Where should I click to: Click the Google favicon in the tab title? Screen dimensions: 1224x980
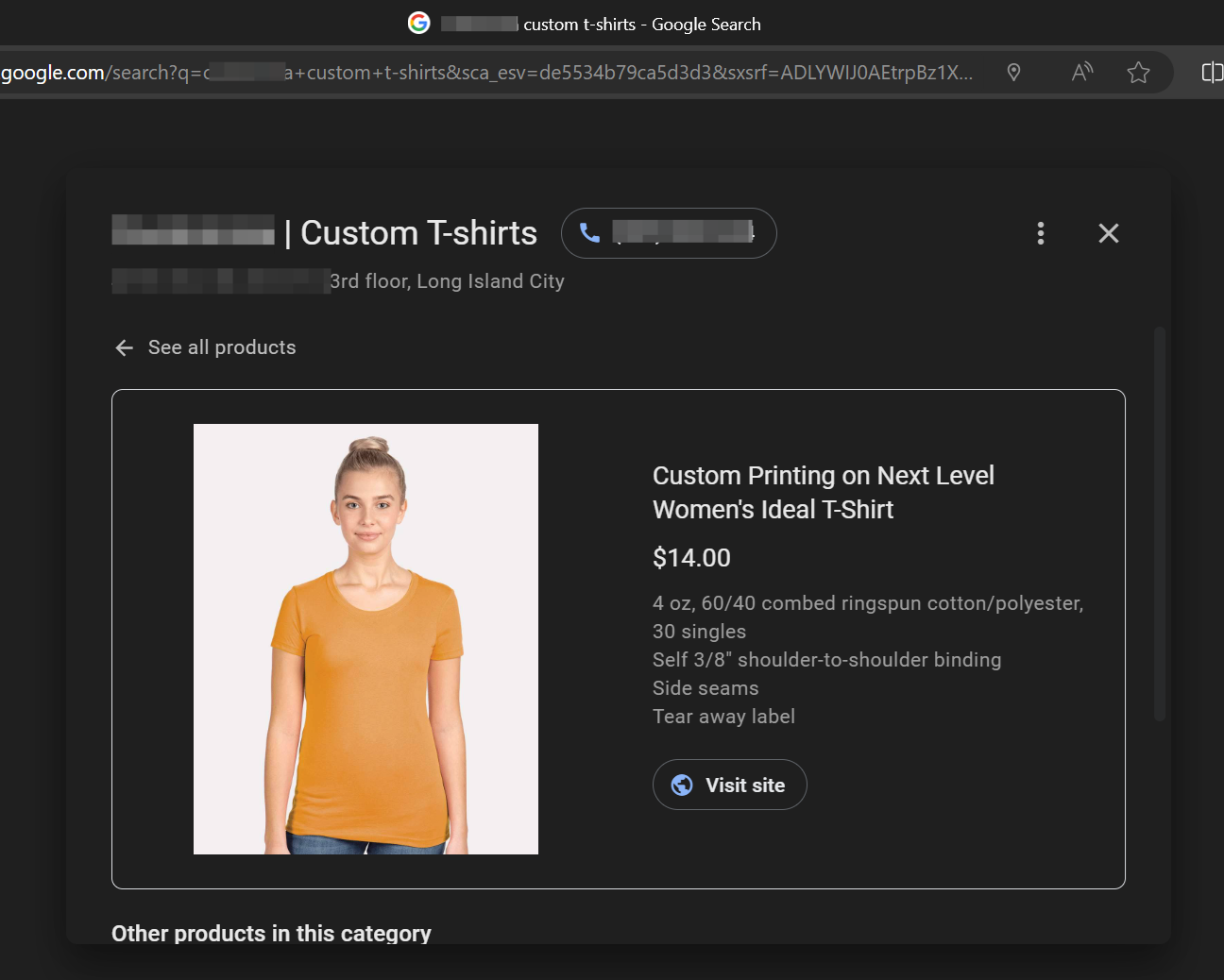pos(418,23)
